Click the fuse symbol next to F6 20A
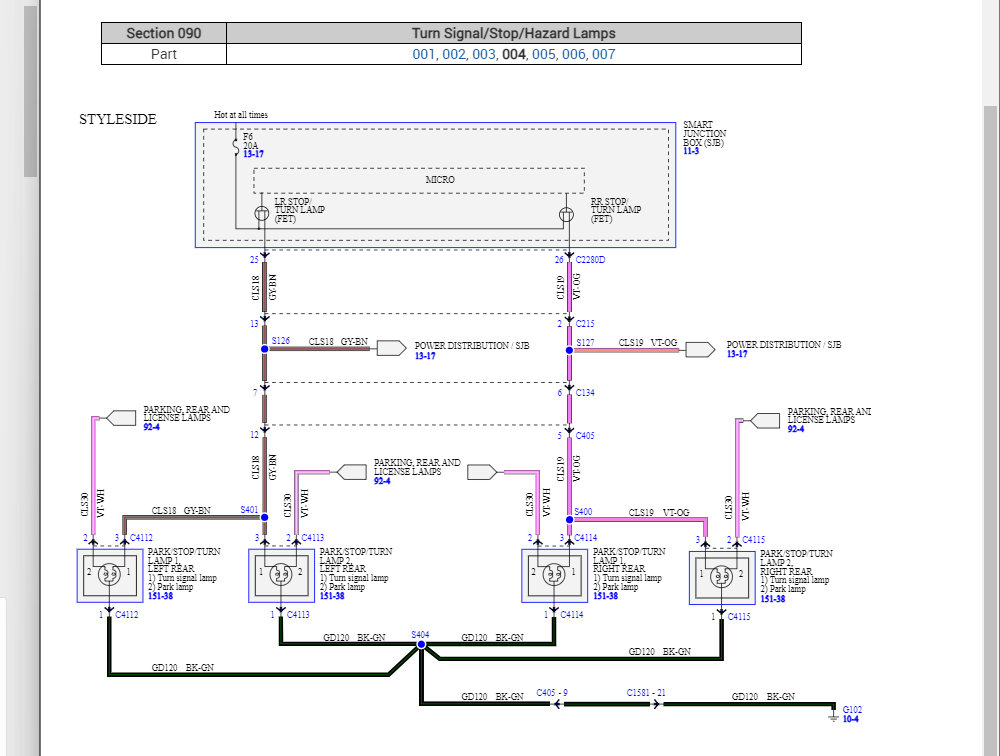This screenshot has width=1000, height=756. click(235, 147)
